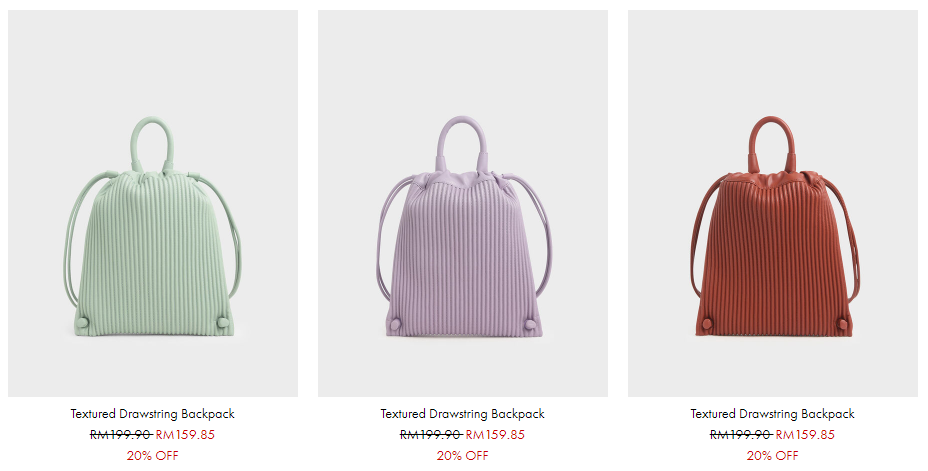Image resolution: width=928 pixels, height=471 pixels.
Task: Click the crossed-out RM199.90 under the purple backpack
Action: coord(431,435)
